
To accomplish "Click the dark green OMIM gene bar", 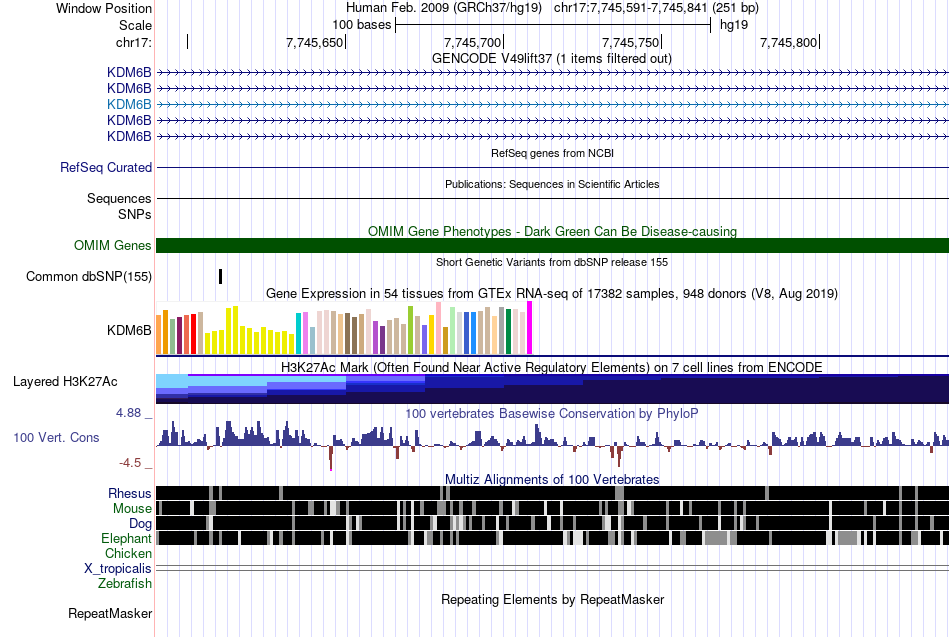I will point(552,245).
